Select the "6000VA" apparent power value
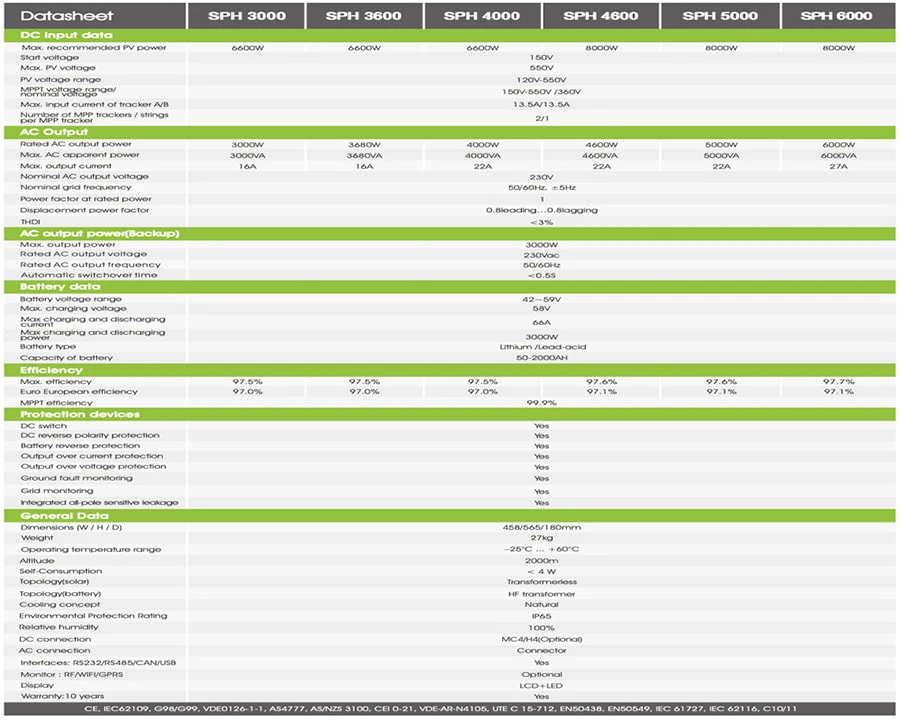 pos(838,156)
